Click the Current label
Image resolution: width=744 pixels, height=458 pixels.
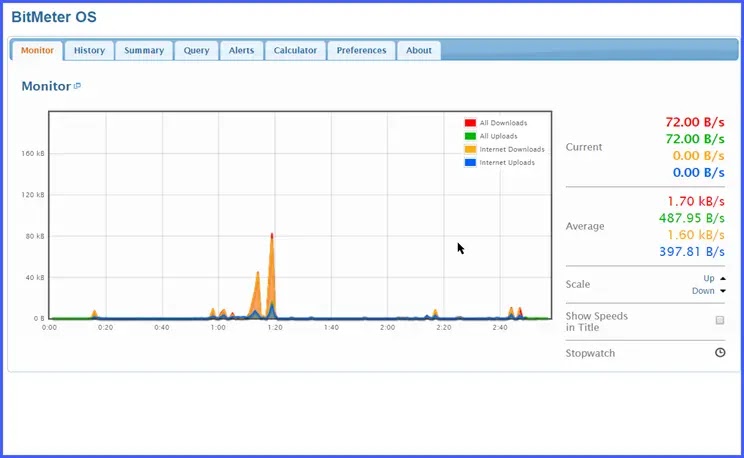584,147
